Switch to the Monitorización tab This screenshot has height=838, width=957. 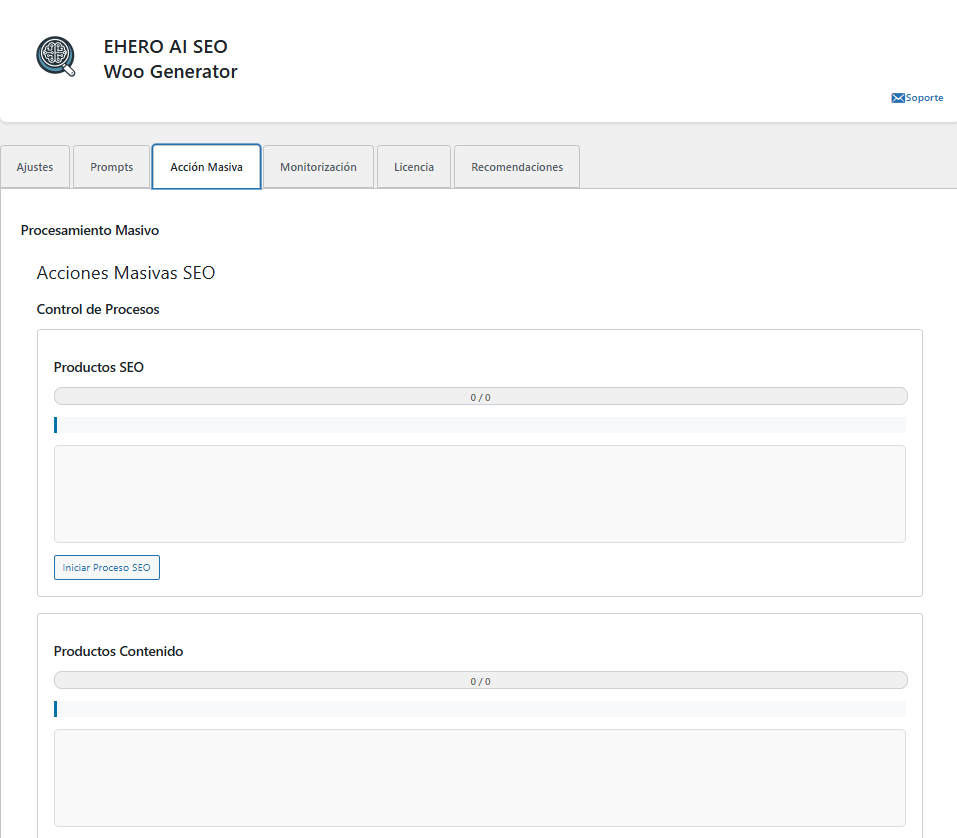pos(318,166)
